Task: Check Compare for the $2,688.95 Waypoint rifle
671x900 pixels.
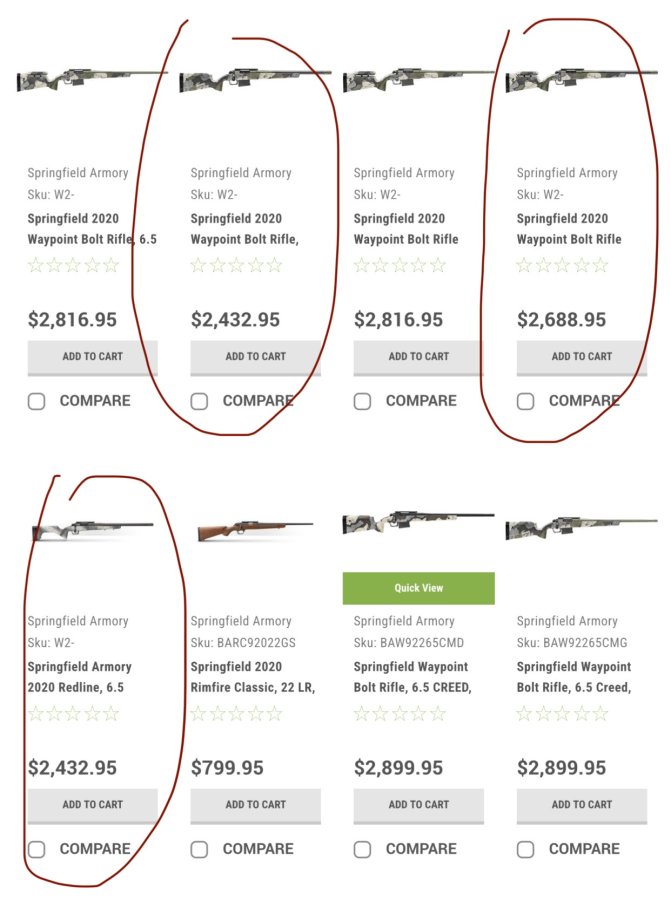Action: coord(525,401)
